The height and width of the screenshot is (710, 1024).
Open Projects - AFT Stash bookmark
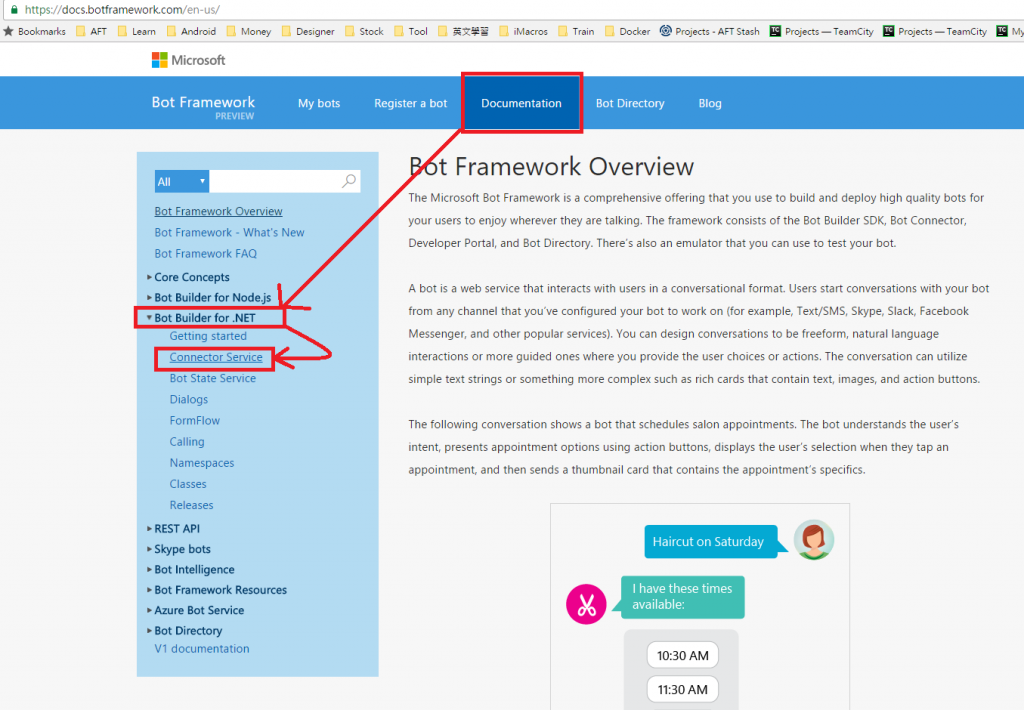(710, 31)
